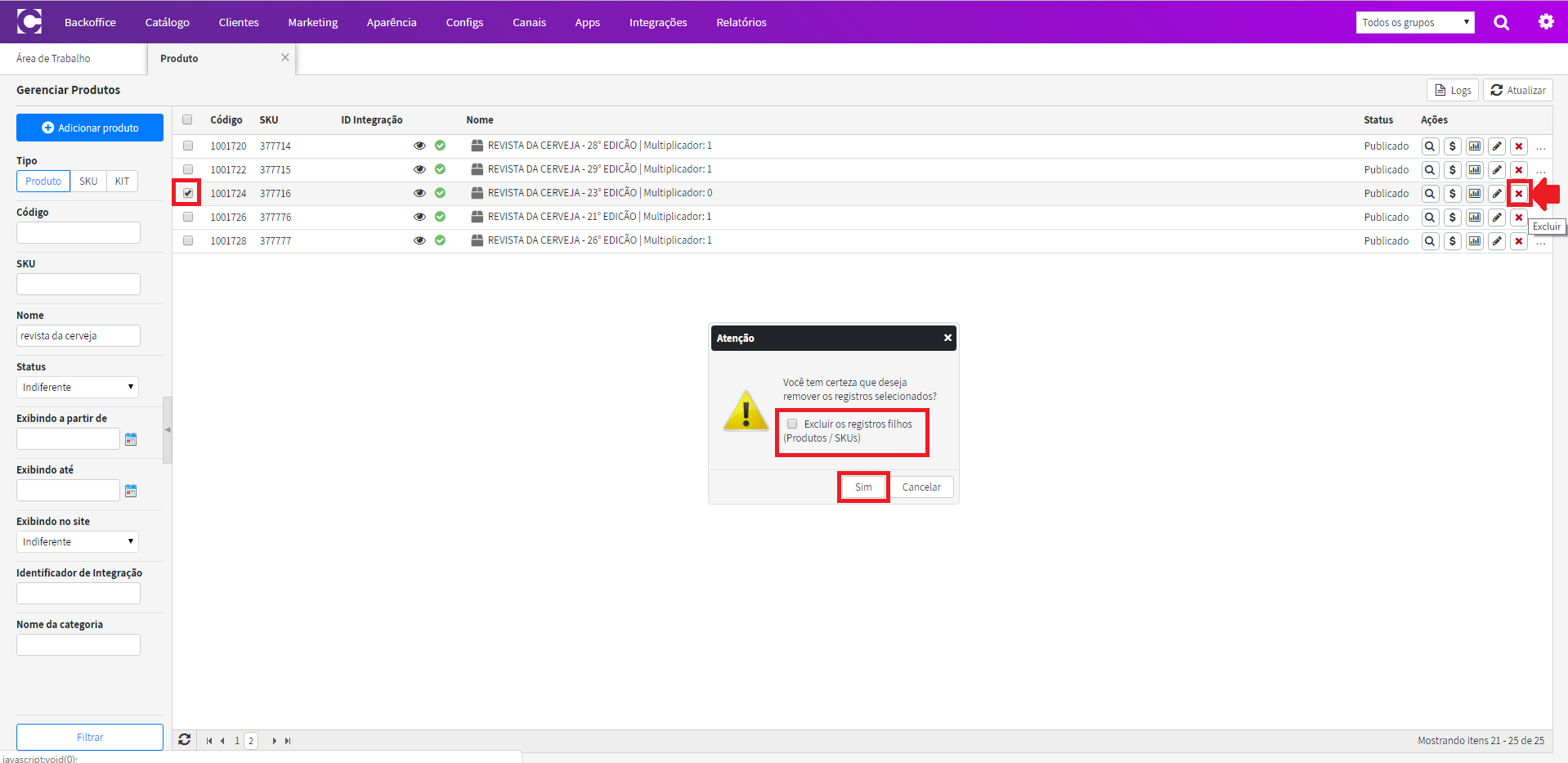
Task: Click the app logo in top-left corner
Action: pyautogui.click(x=29, y=21)
